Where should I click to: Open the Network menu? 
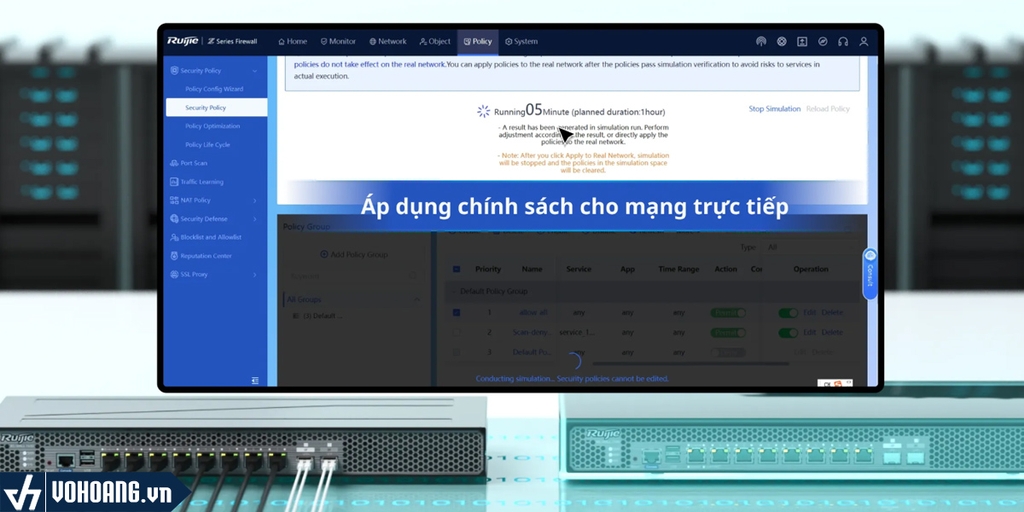(388, 41)
